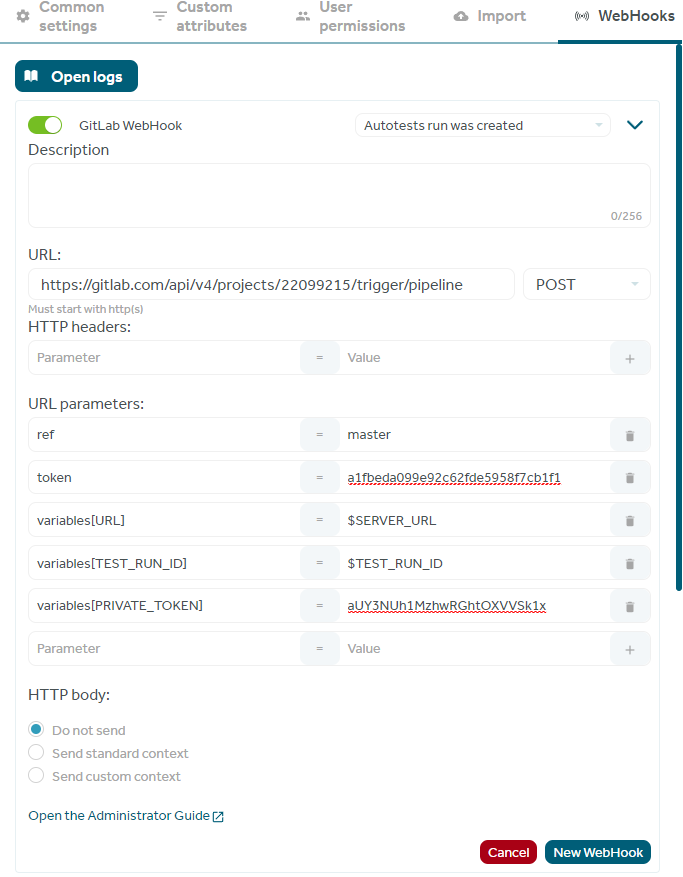683x877 pixels.
Task: Delete the variables[PRIVATE_TOKEN] parameter
Action: click(630, 606)
